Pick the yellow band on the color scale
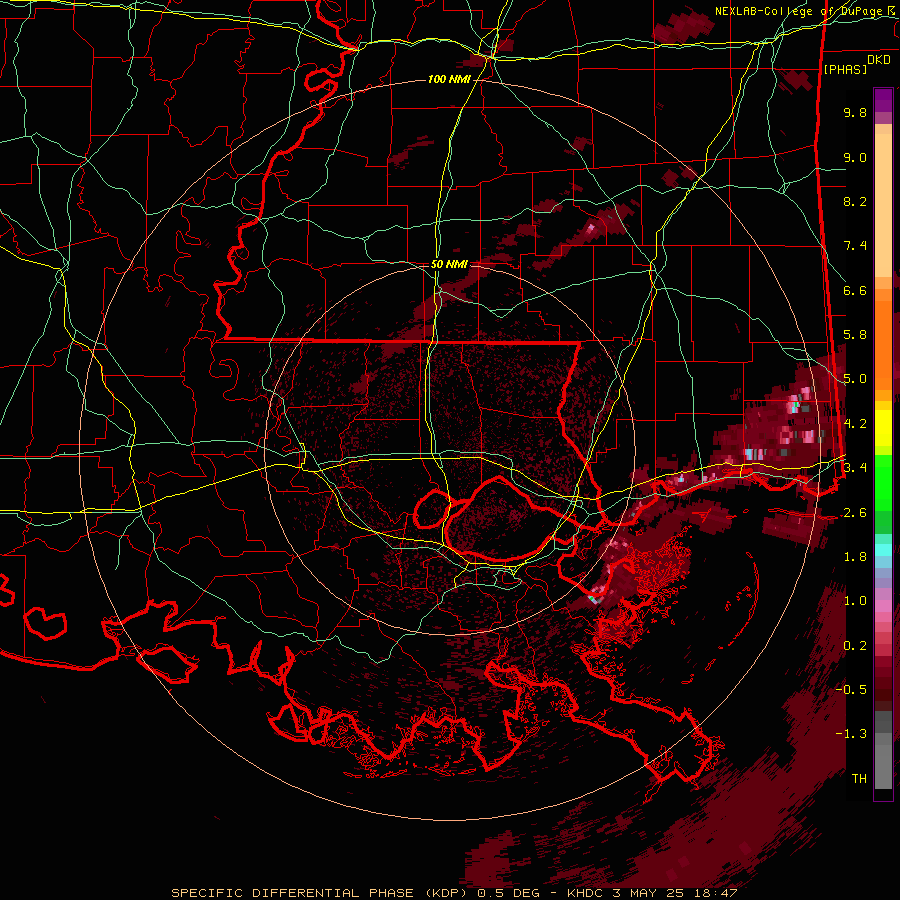The image size is (900, 900). coord(883,428)
